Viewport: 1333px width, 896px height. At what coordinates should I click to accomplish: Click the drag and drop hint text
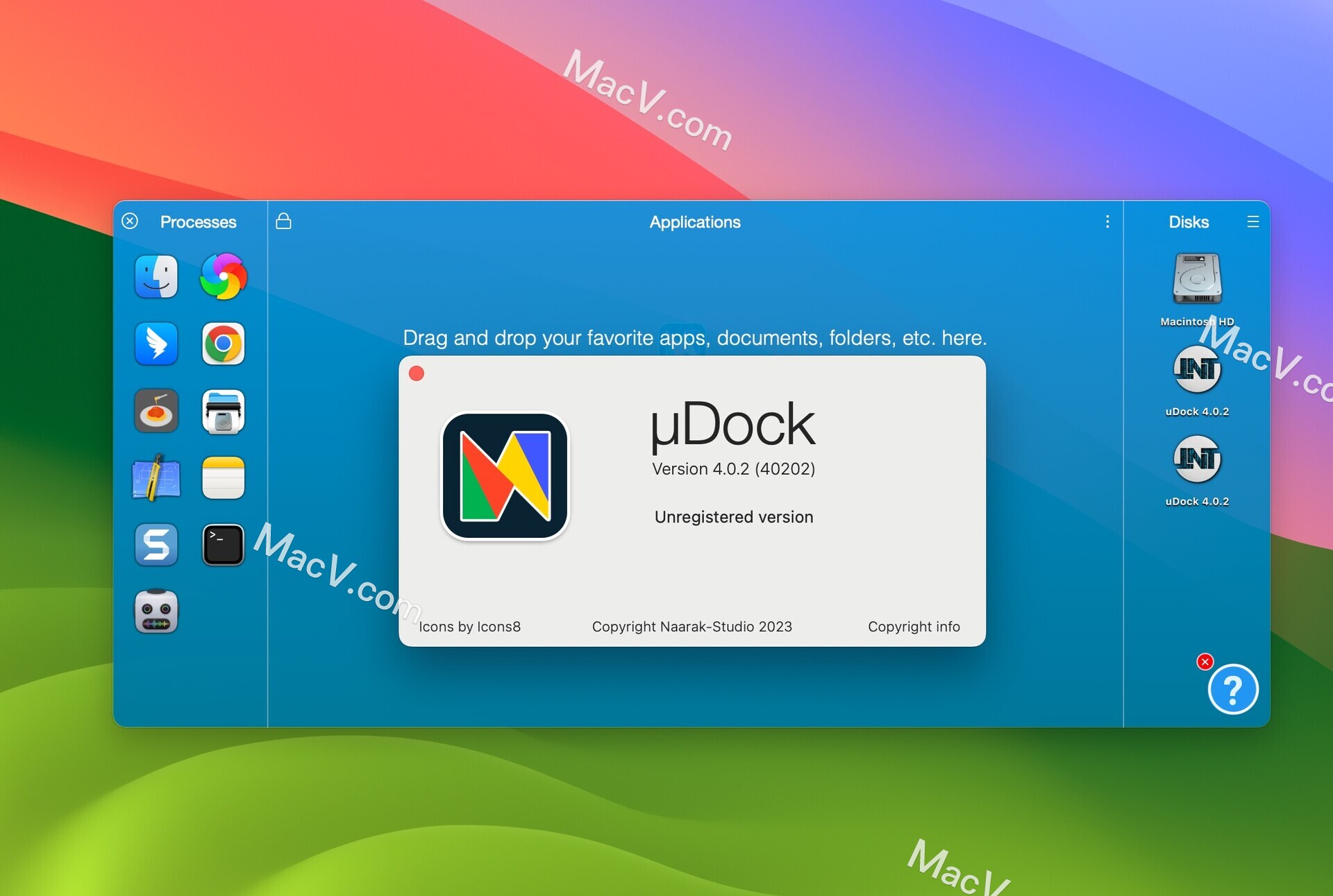(695, 338)
